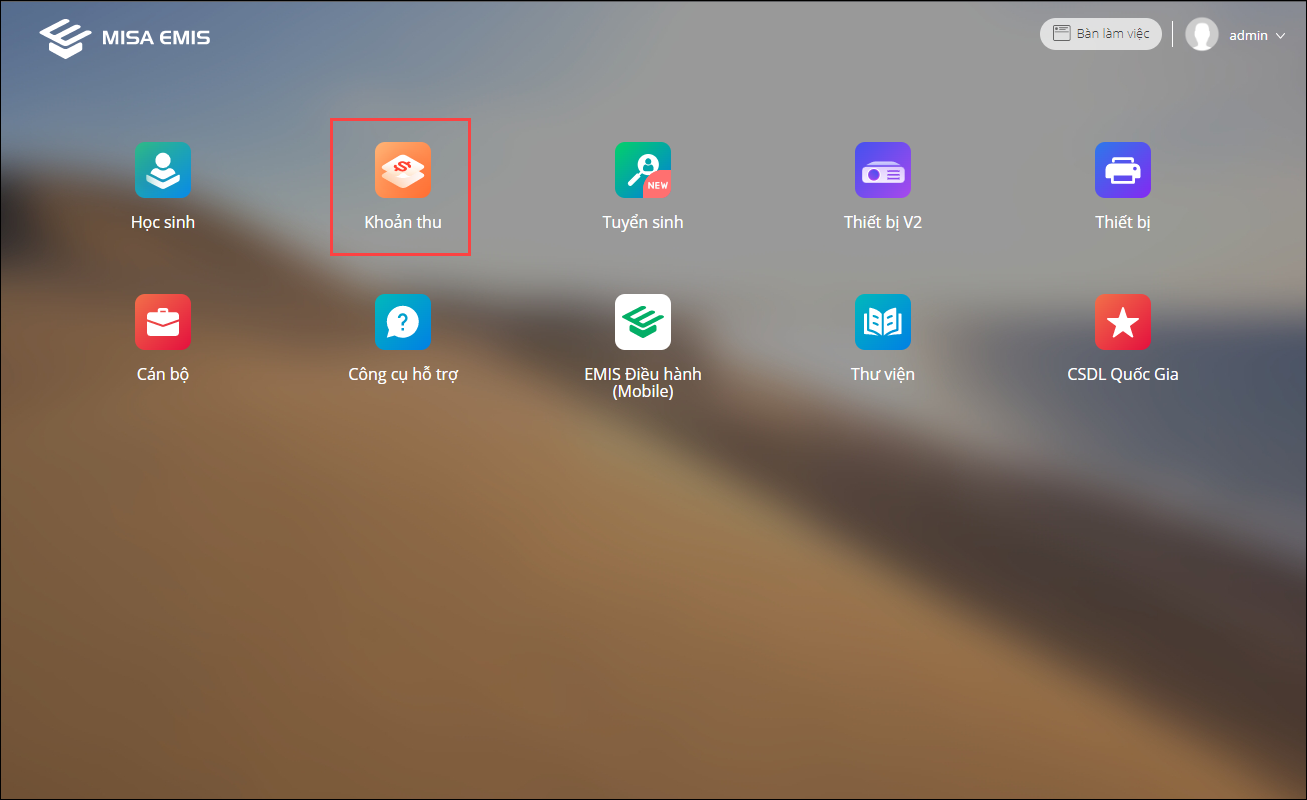The height and width of the screenshot is (800, 1307).
Task: Click the Học sinh label
Action: [x=163, y=222]
